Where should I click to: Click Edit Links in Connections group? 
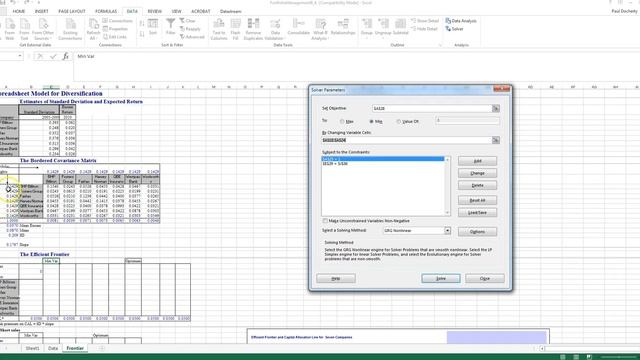click(x=115, y=37)
